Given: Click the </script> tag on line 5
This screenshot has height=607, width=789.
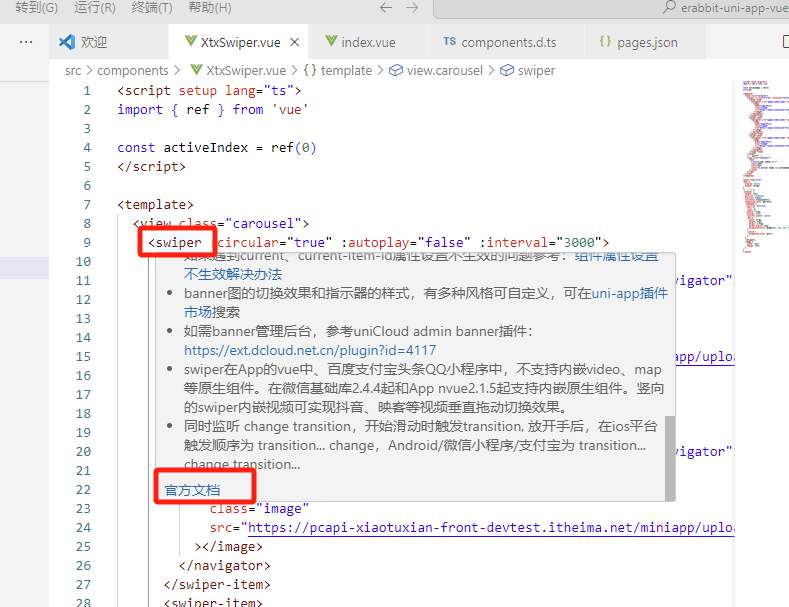Looking at the screenshot, I should 151,167.
